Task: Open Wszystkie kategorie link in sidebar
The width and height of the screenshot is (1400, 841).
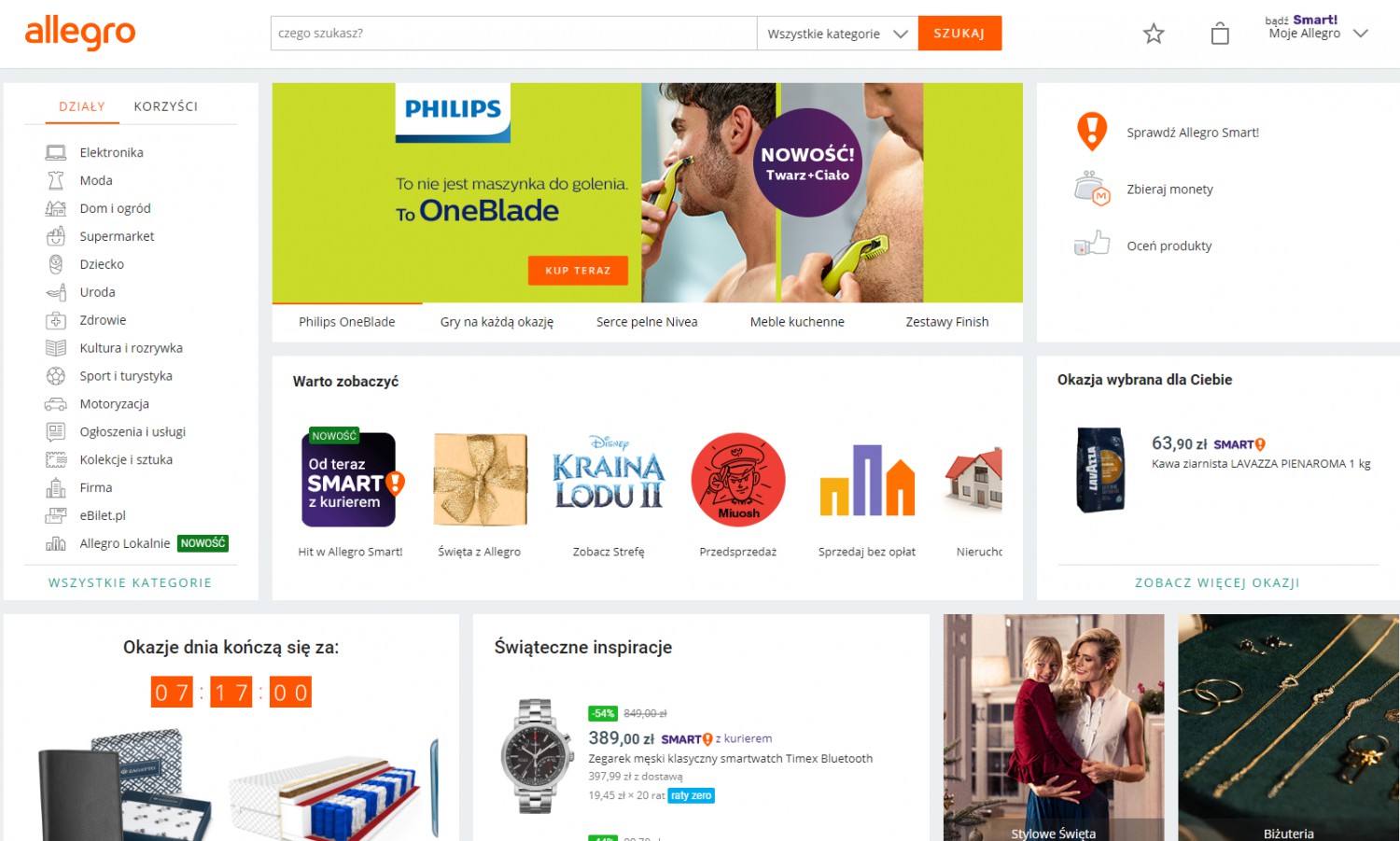Action: point(131,582)
